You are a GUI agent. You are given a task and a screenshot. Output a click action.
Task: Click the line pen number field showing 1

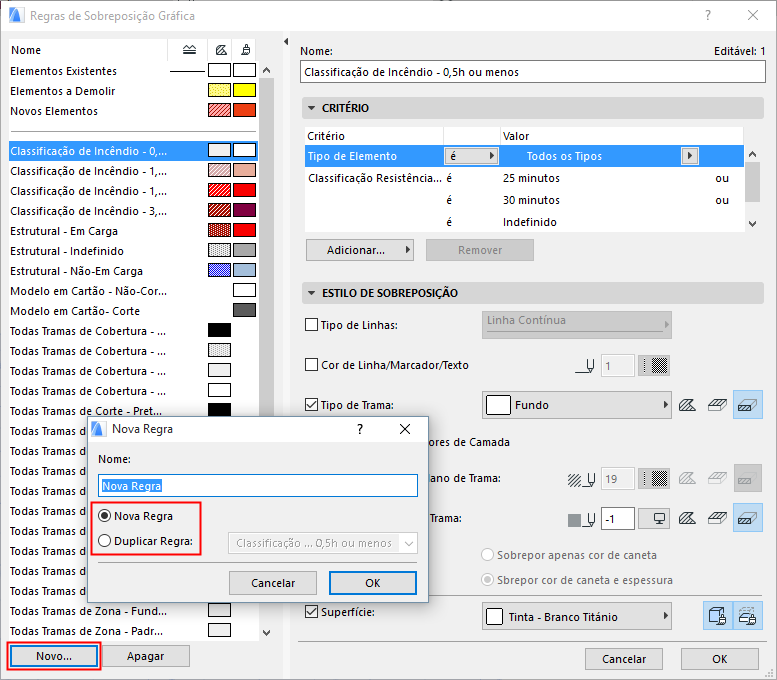tap(617, 366)
